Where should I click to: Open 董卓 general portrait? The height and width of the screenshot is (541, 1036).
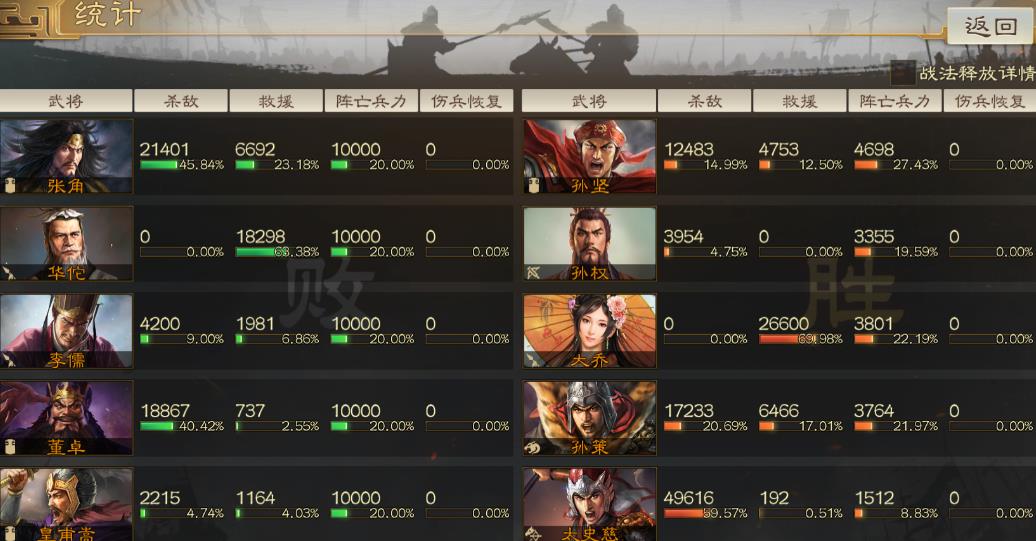coord(66,418)
